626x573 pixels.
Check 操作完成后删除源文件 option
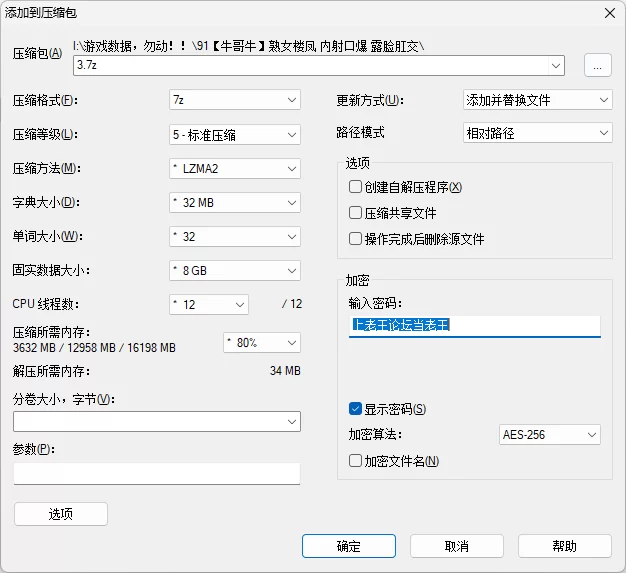click(x=355, y=239)
